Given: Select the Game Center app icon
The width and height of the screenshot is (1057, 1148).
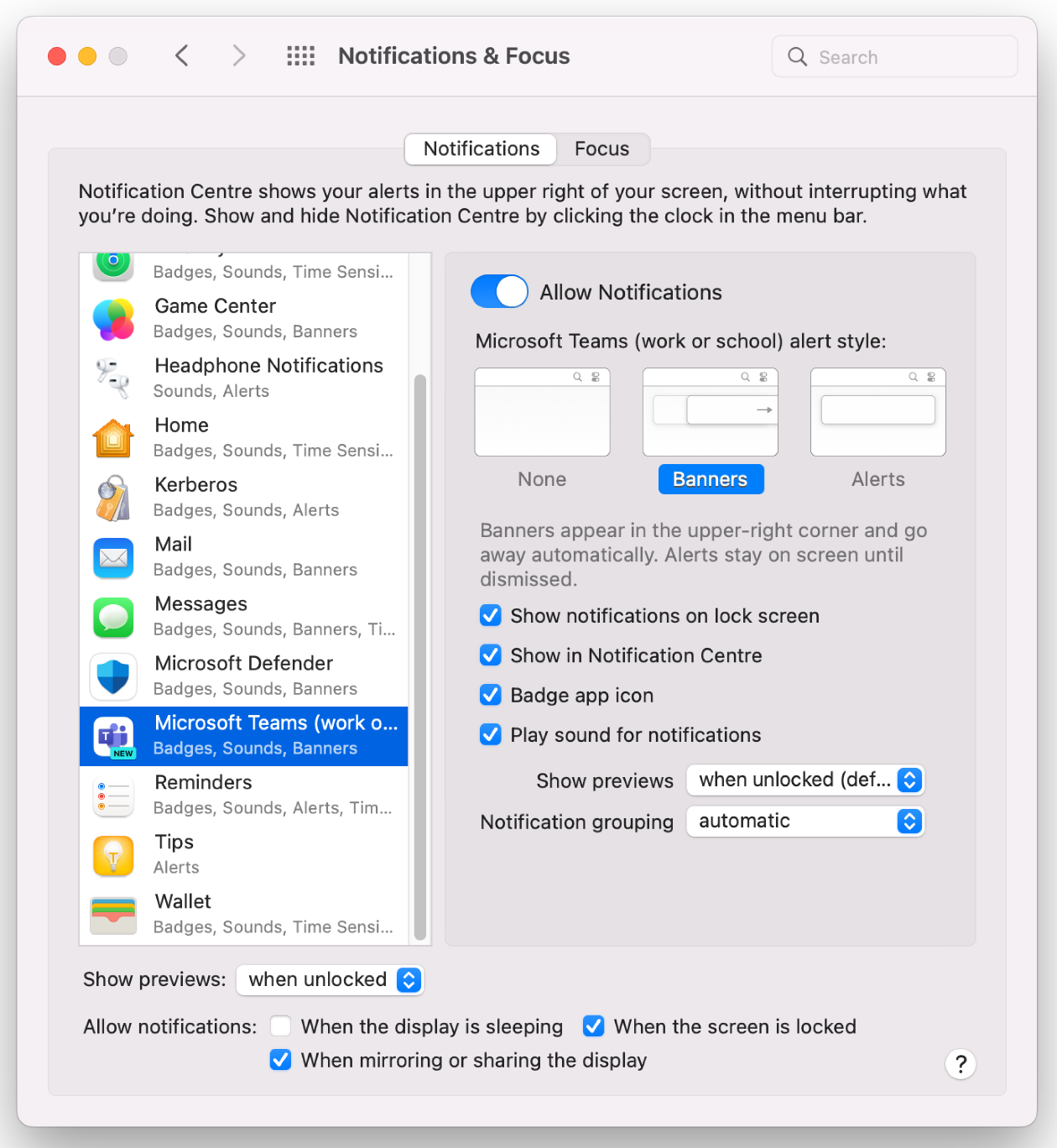Looking at the screenshot, I should point(113,319).
